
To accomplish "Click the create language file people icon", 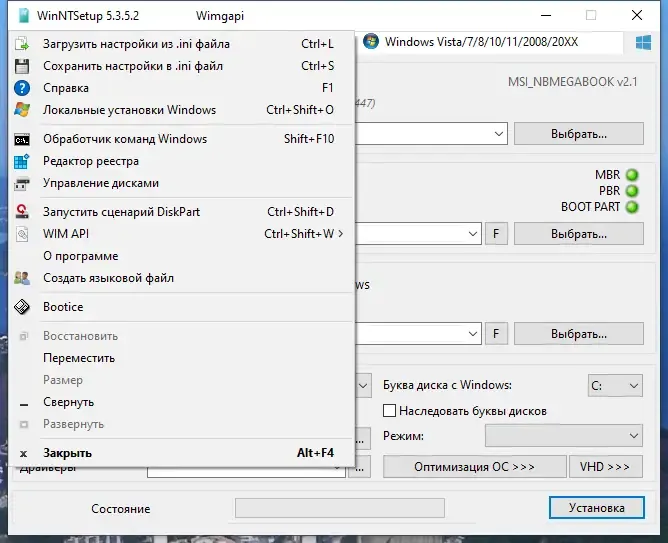I will [x=22, y=278].
